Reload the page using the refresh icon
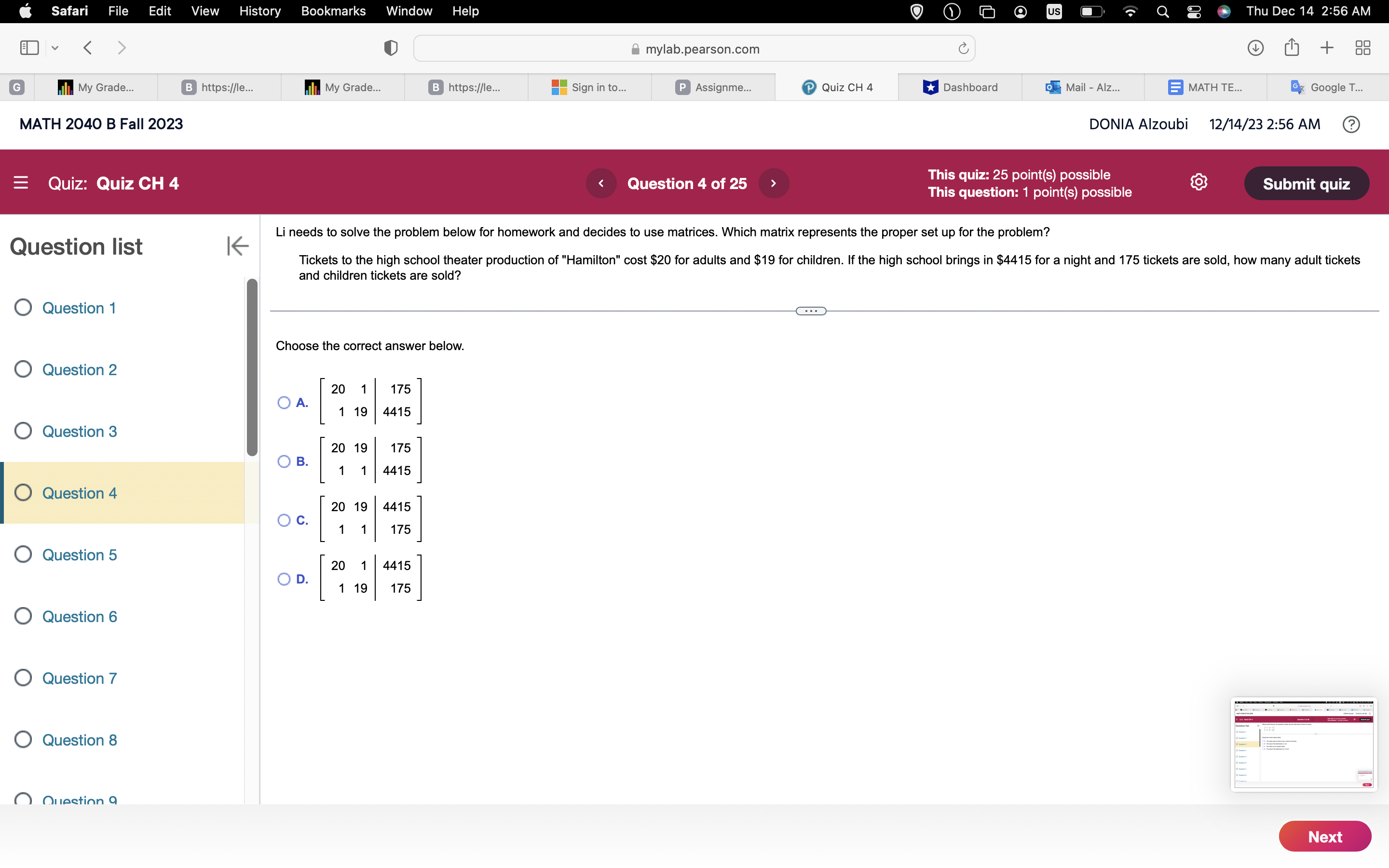The width and height of the screenshot is (1389, 868). point(963,48)
